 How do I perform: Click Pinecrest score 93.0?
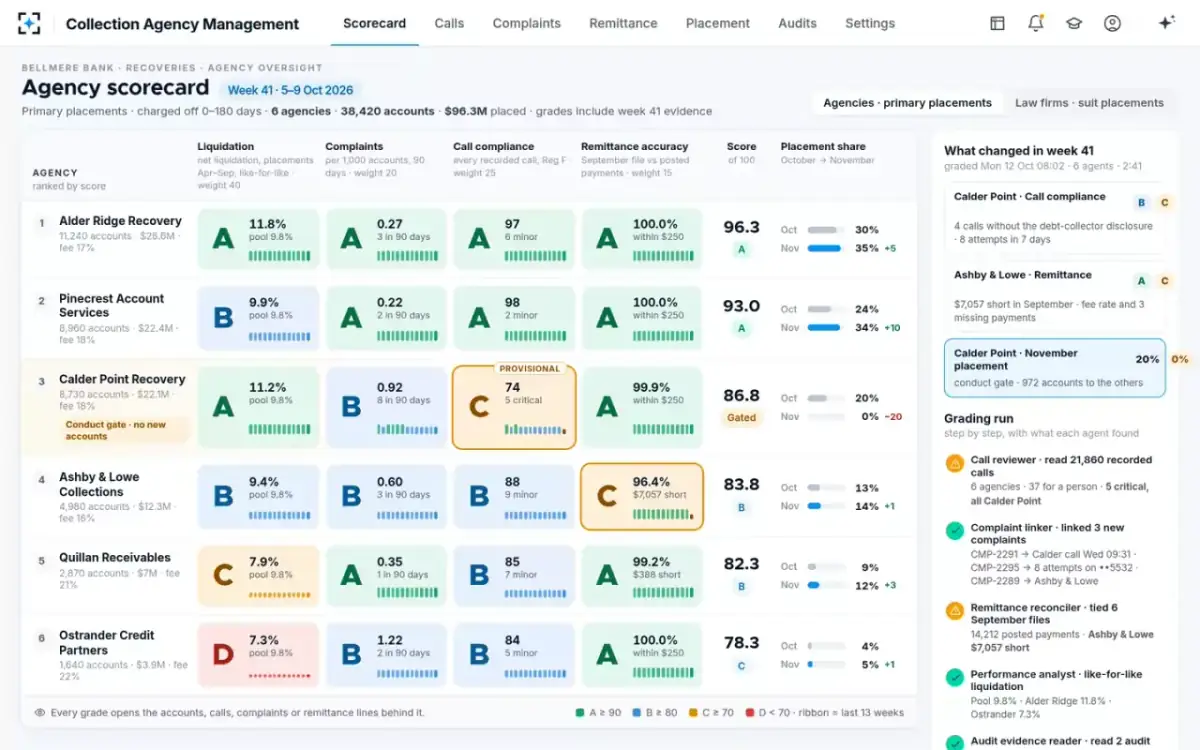click(x=741, y=306)
